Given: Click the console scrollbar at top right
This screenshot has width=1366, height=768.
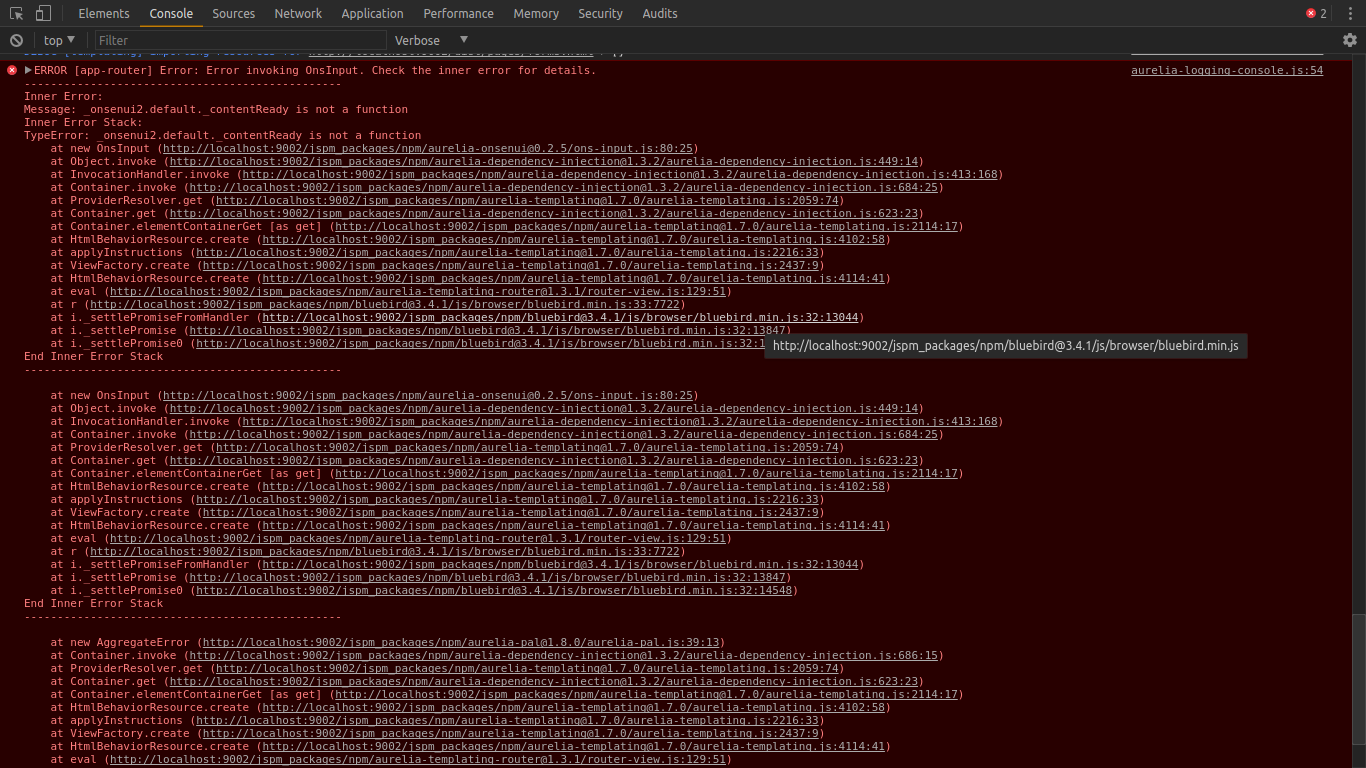Looking at the screenshot, I should (x=1359, y=60).
